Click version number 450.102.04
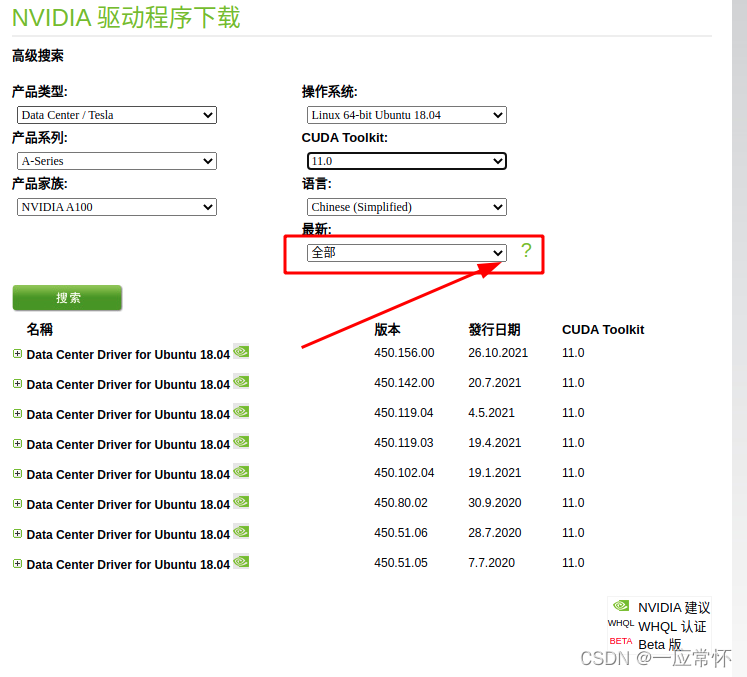This screenshot has width=747, height=677. 404,473
